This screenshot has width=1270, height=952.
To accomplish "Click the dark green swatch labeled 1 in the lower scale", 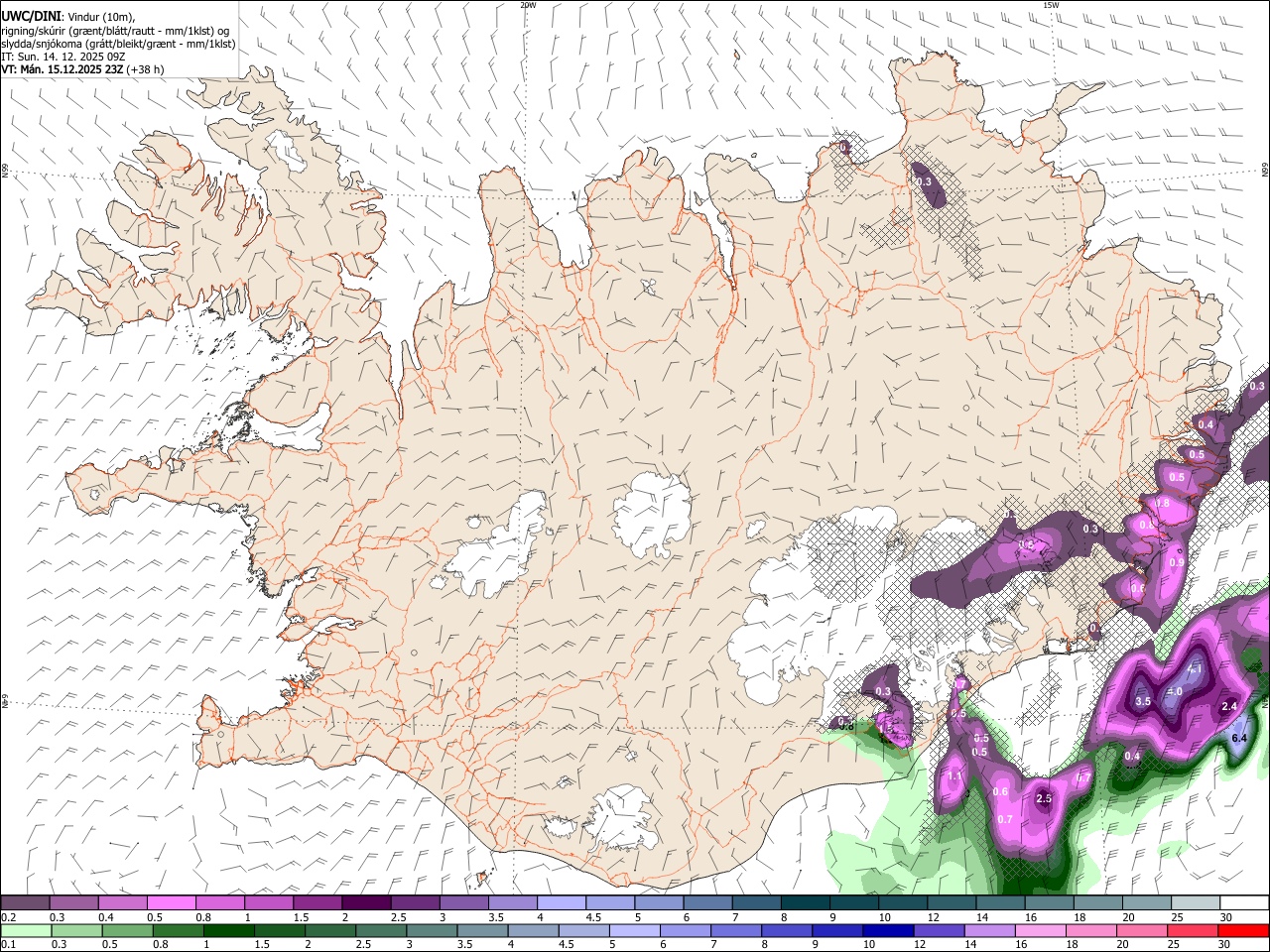I will click(x=230, y=930).
